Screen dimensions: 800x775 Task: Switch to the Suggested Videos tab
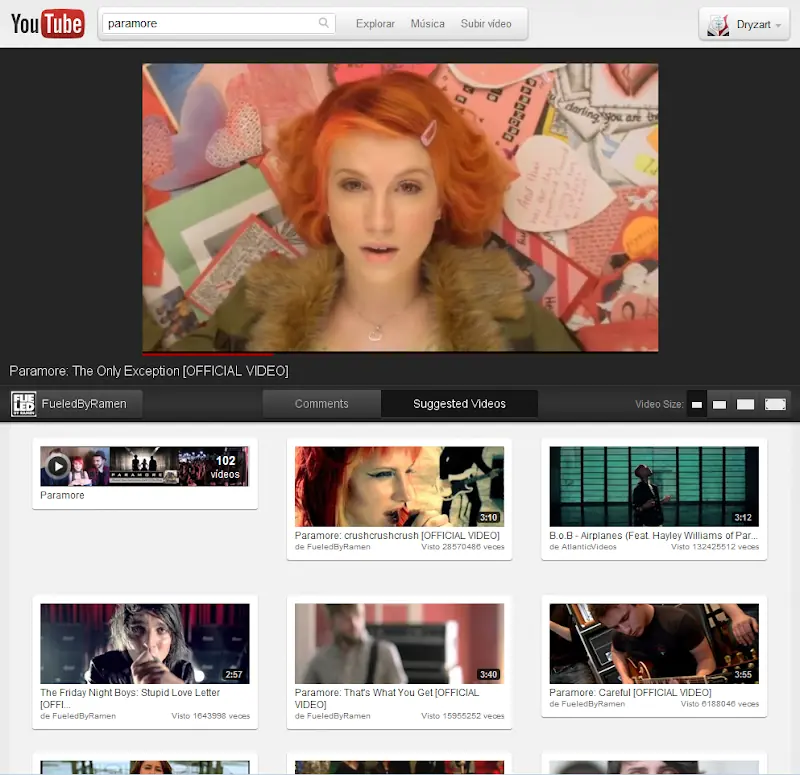(x=459, y=404)
